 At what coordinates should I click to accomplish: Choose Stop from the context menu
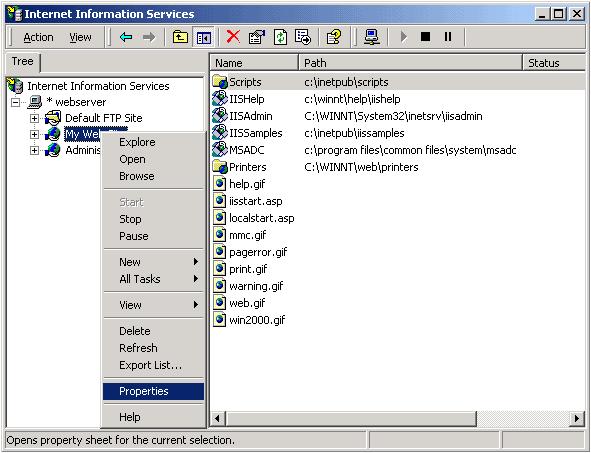point(154,219)
